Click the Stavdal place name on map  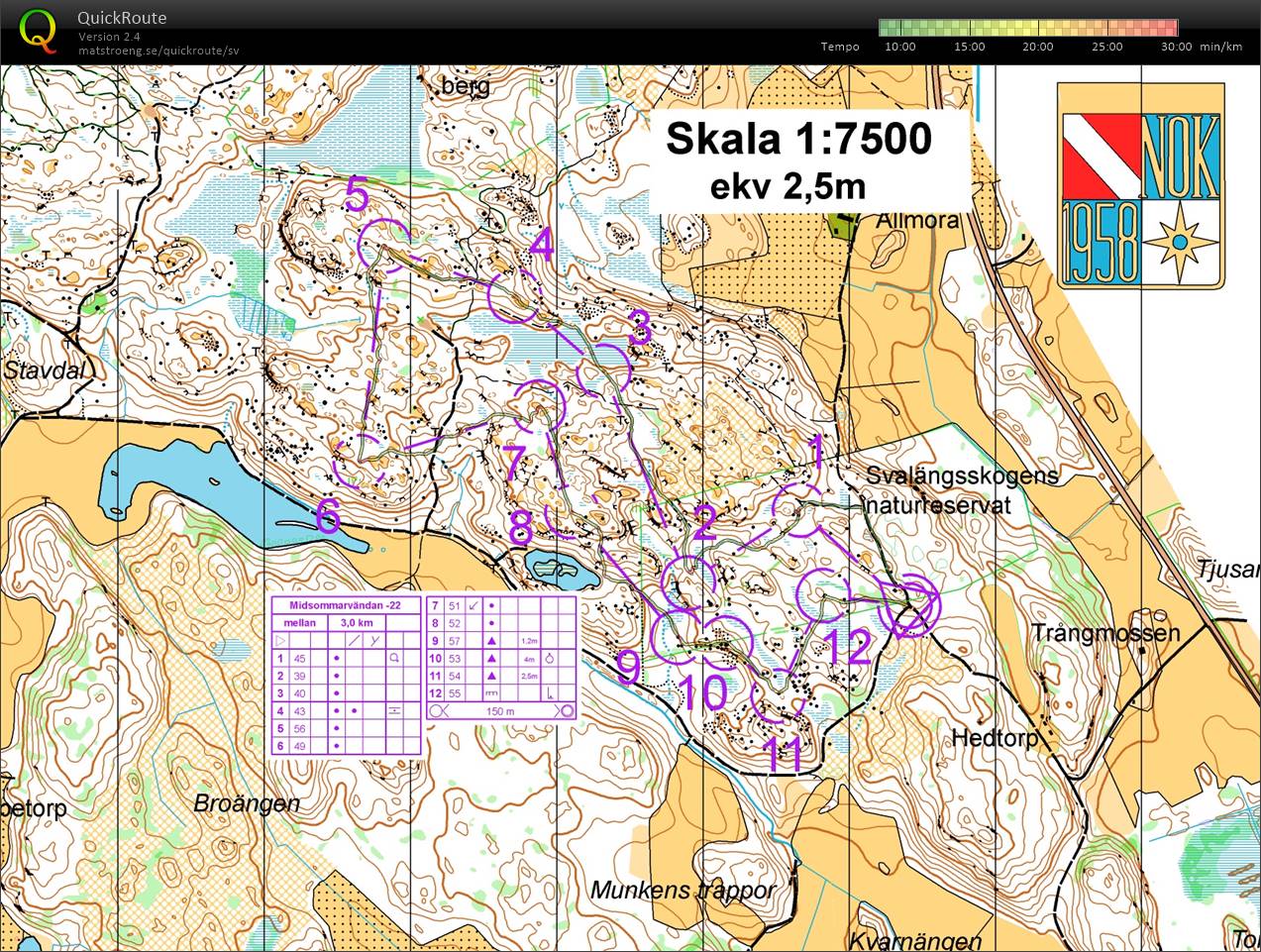(x=46, y=371)
